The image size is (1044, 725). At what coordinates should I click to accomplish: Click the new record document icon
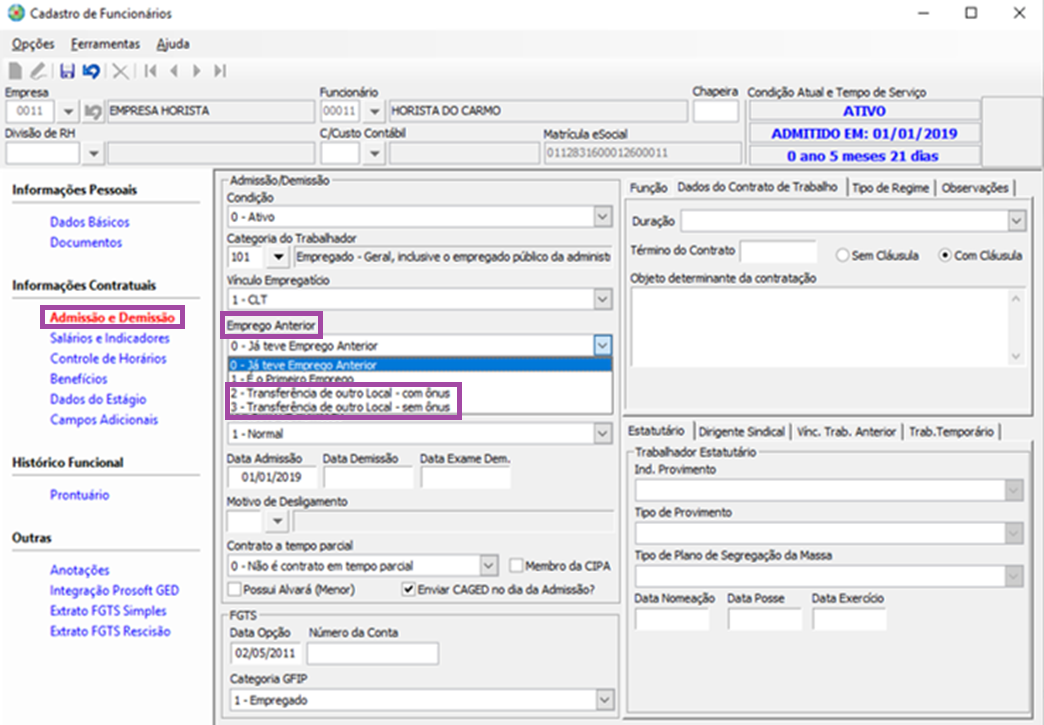(x=16, y=71)
